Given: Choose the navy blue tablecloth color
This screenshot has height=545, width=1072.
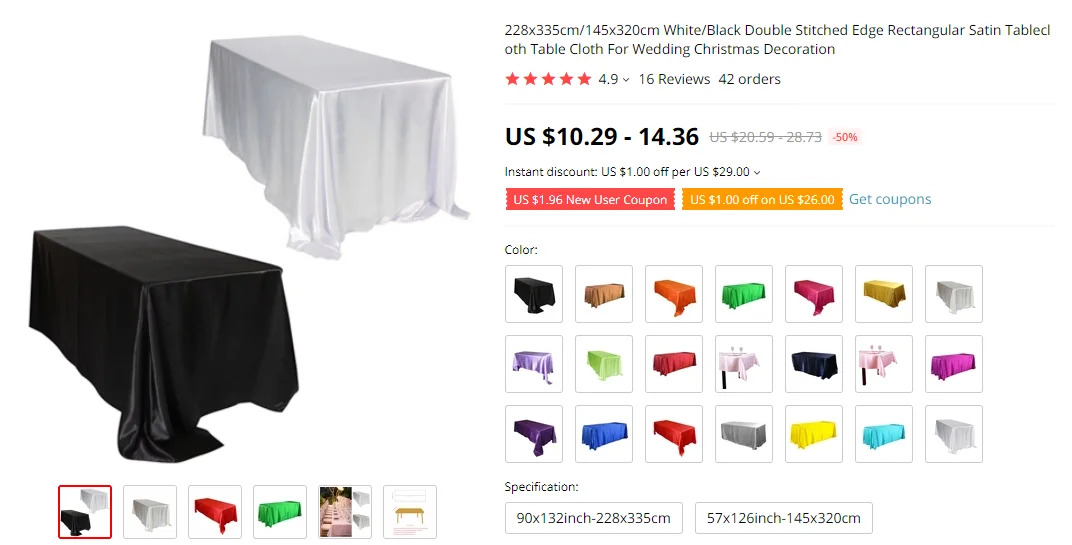Looking at the screenshot, I should pos(814,364).
